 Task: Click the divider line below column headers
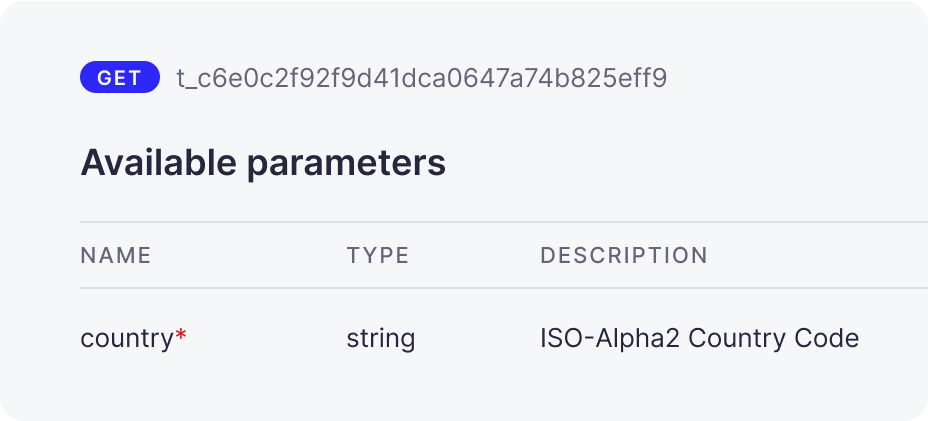[x=504, y=288]
